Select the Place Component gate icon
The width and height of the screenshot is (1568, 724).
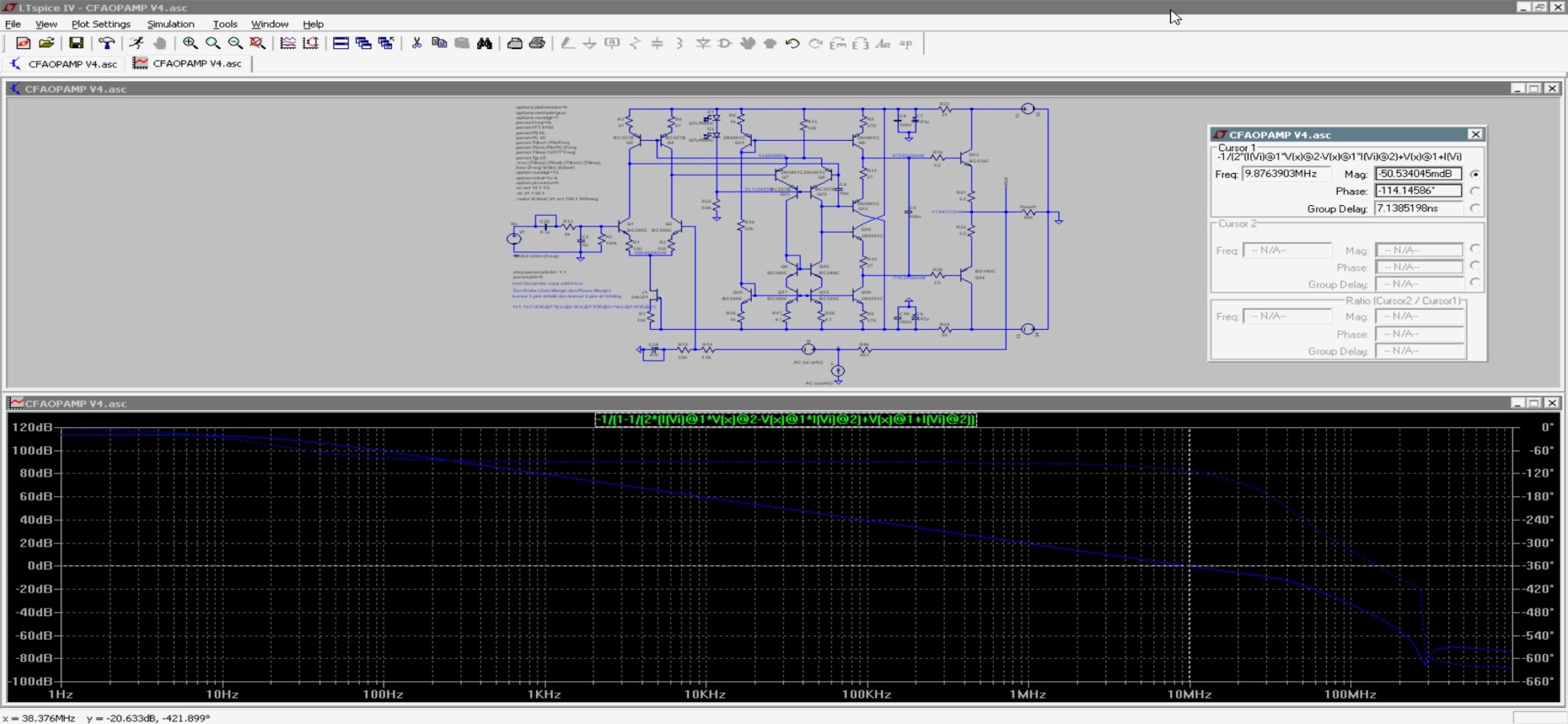(725, 44)
